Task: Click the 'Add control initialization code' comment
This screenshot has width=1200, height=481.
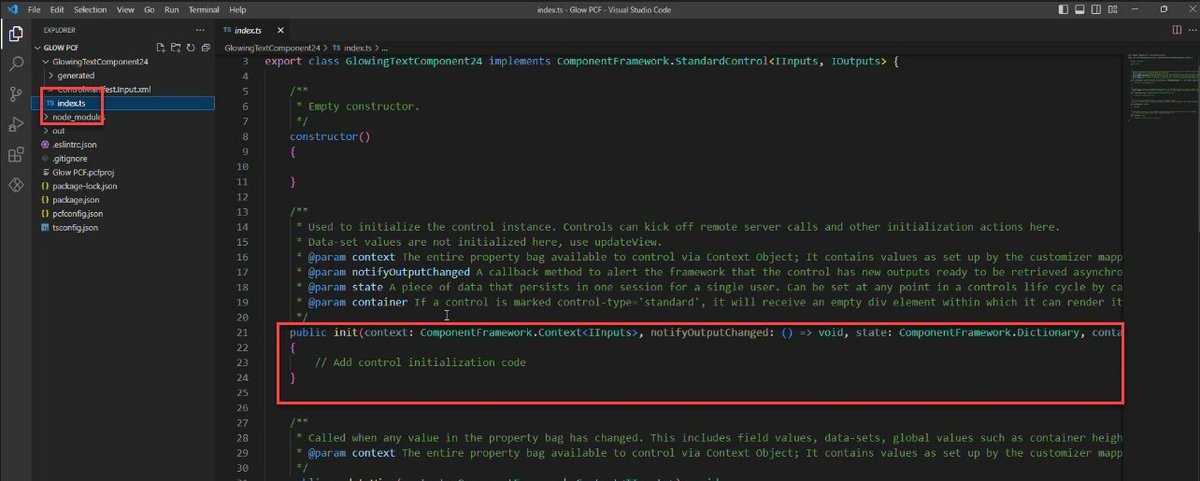Action: pyautogui.click(x=420, y=362)
